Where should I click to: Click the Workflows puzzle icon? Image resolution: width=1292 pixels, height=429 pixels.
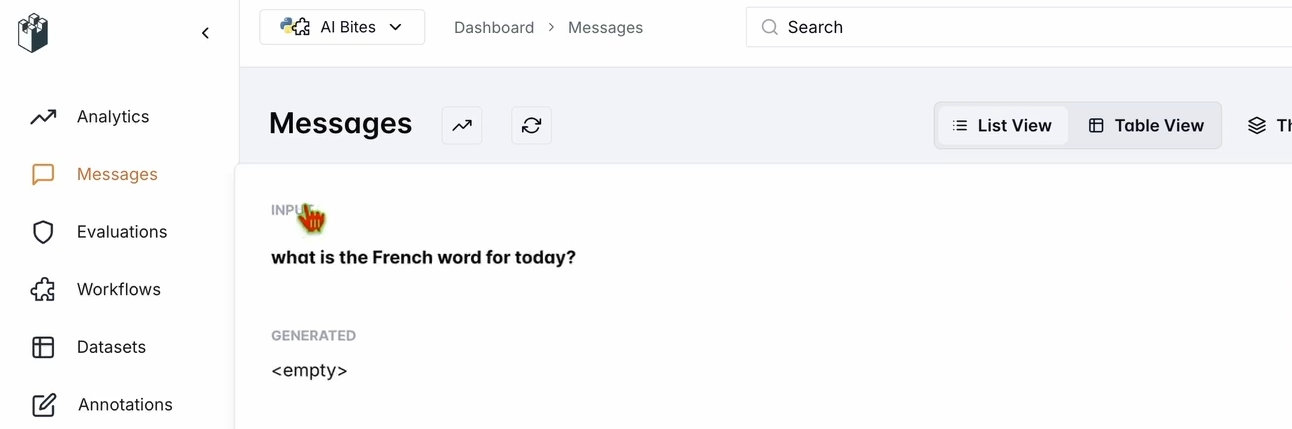click(x=43, y=290)
